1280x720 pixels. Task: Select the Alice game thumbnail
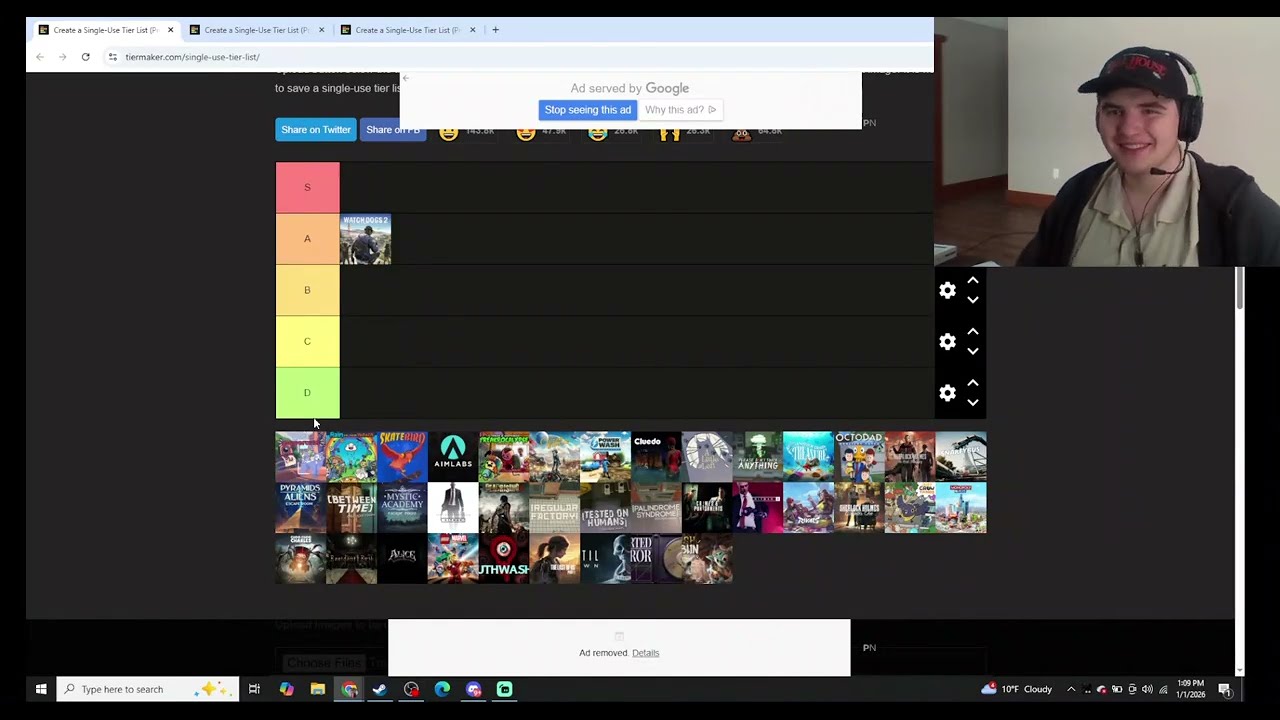(402, 559)
